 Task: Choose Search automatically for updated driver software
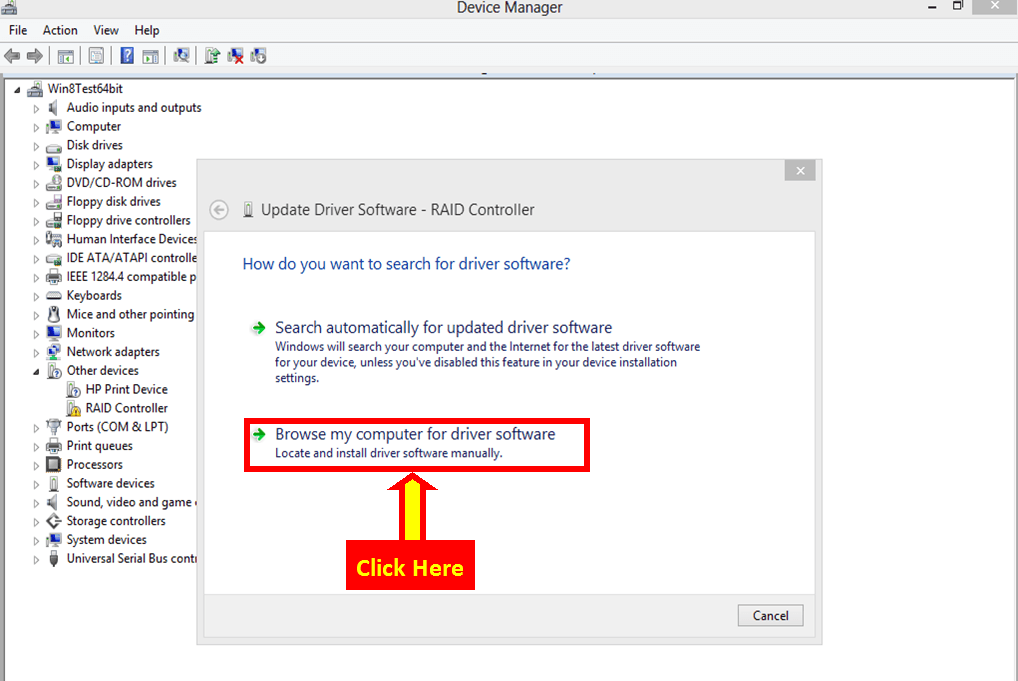coord(443,328)
